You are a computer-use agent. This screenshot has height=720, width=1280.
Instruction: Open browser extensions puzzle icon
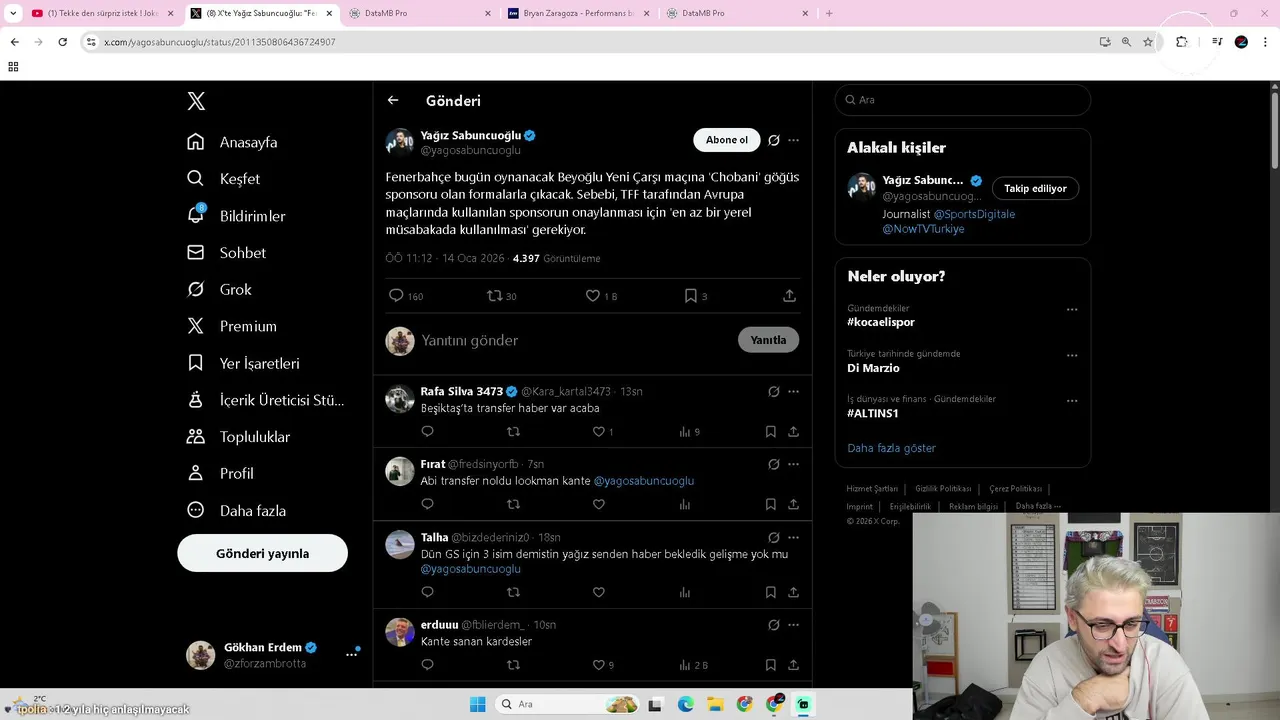tap(1182, 42)
